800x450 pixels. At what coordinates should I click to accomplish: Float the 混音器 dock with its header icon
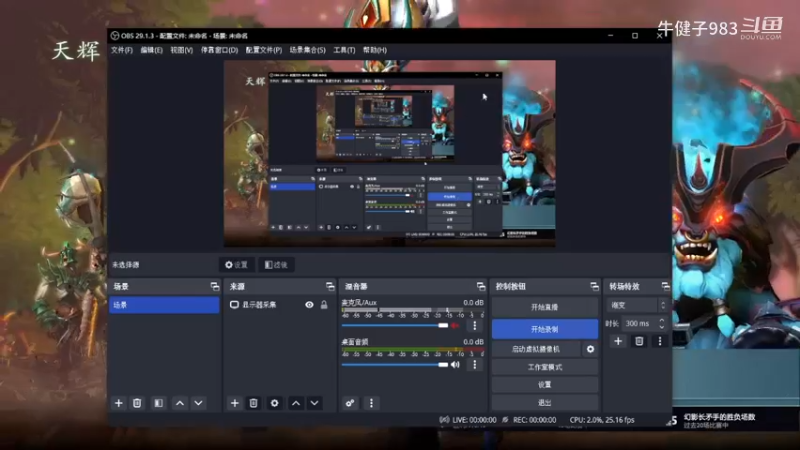click(x=481, y=286)
